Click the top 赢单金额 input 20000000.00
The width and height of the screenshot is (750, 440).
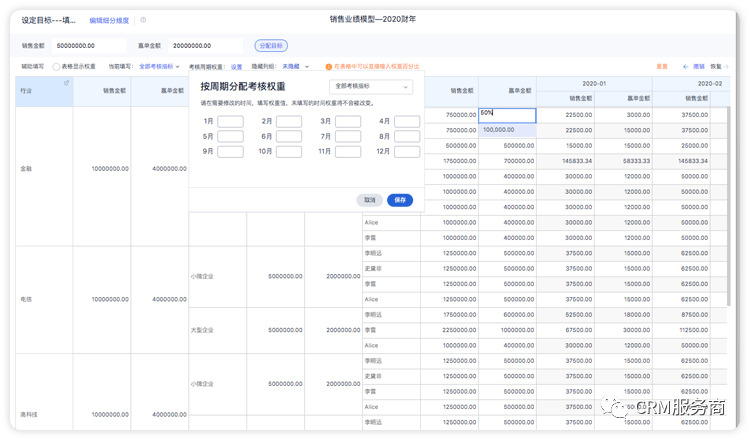[x=205, y=46]
